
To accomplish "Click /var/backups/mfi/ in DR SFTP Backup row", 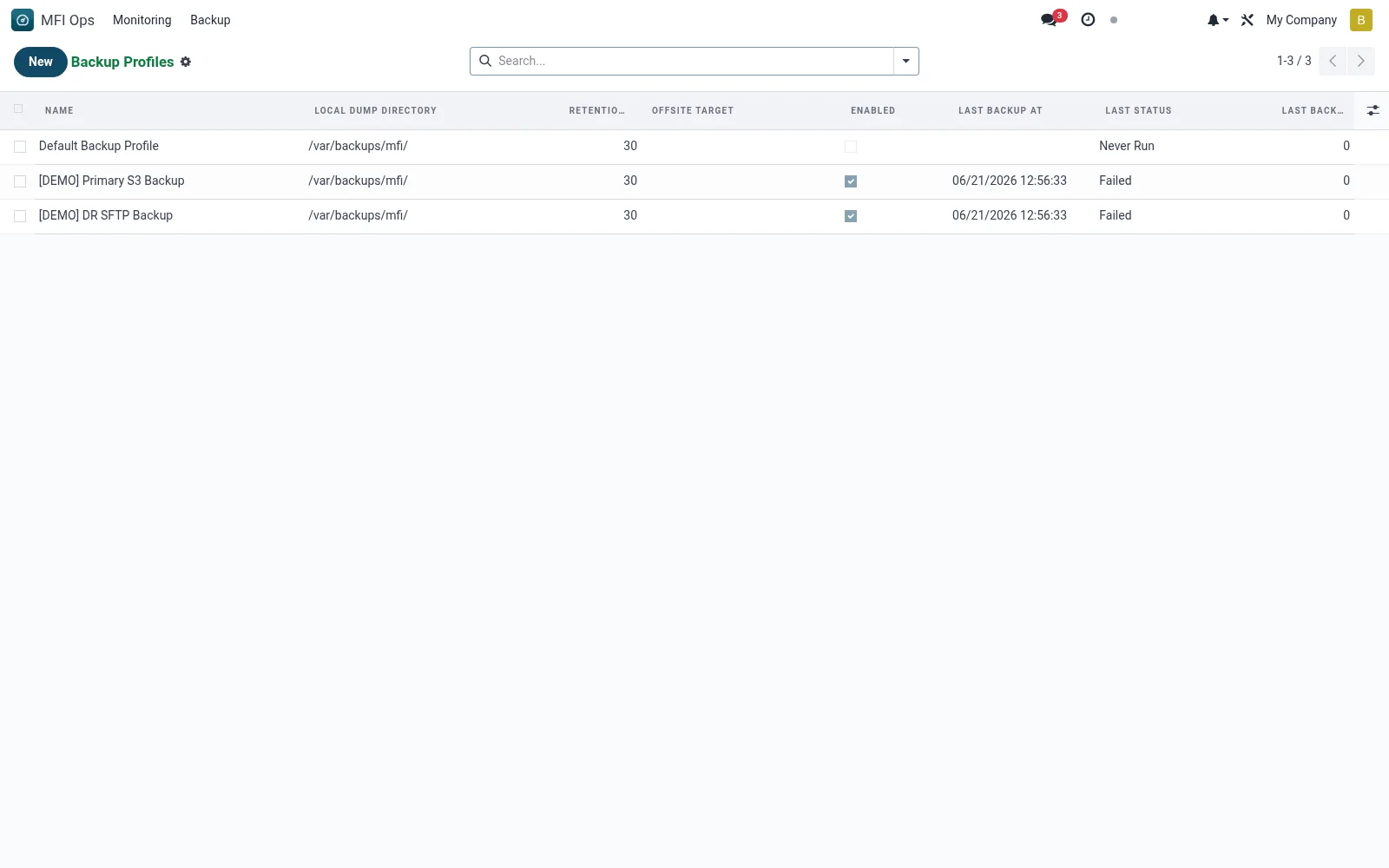I will coord(358,215).
